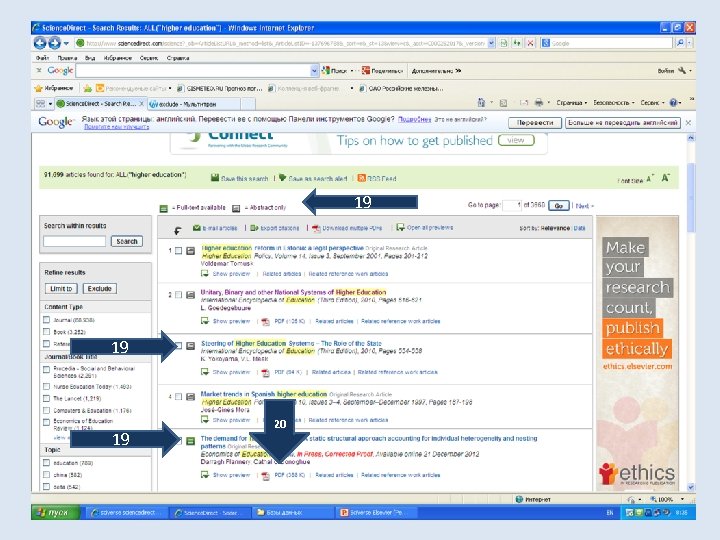Refresh the page using the green refresh icon
Image resolution: width=720 pixels, height=540 pixels.
[517, 43]
